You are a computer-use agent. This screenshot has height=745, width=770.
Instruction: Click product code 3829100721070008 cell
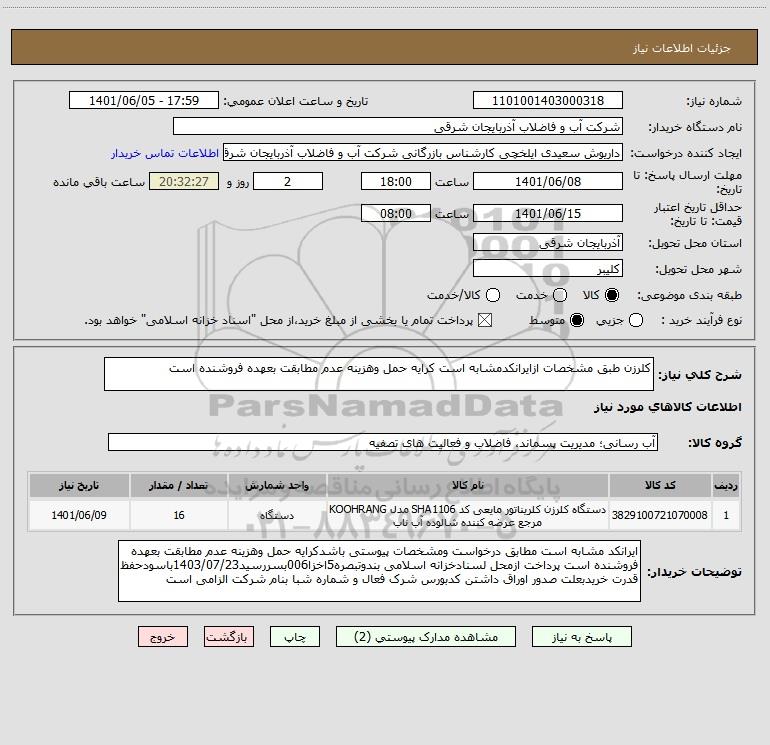[x=660, y=515]
